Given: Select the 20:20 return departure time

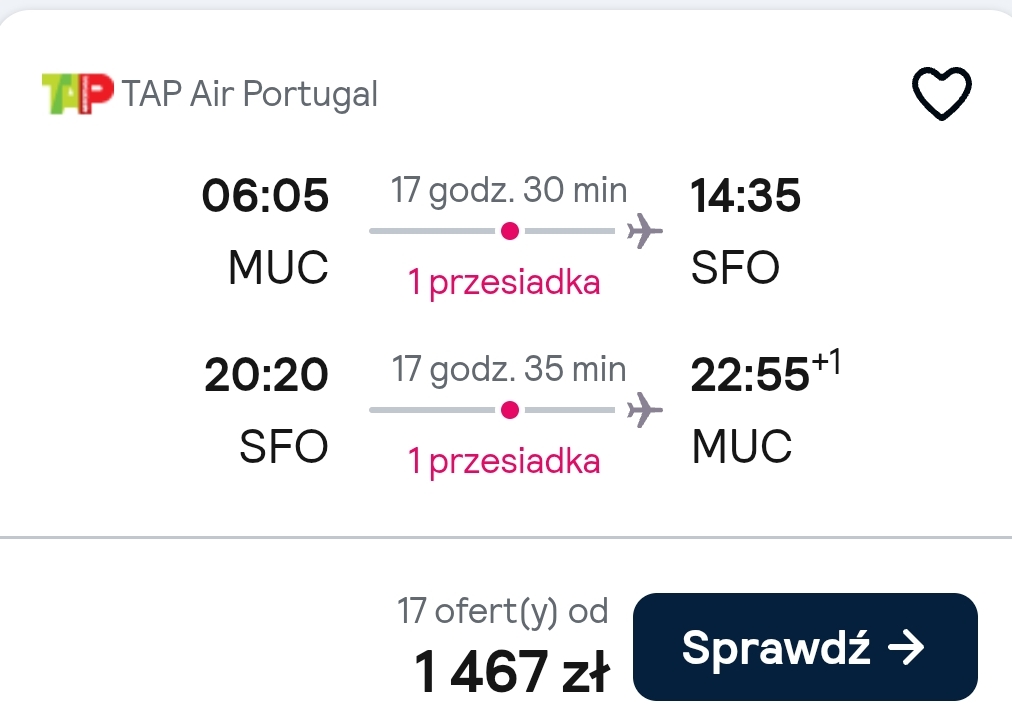Looking at the screenshot, I should click(x=266, y=374).
